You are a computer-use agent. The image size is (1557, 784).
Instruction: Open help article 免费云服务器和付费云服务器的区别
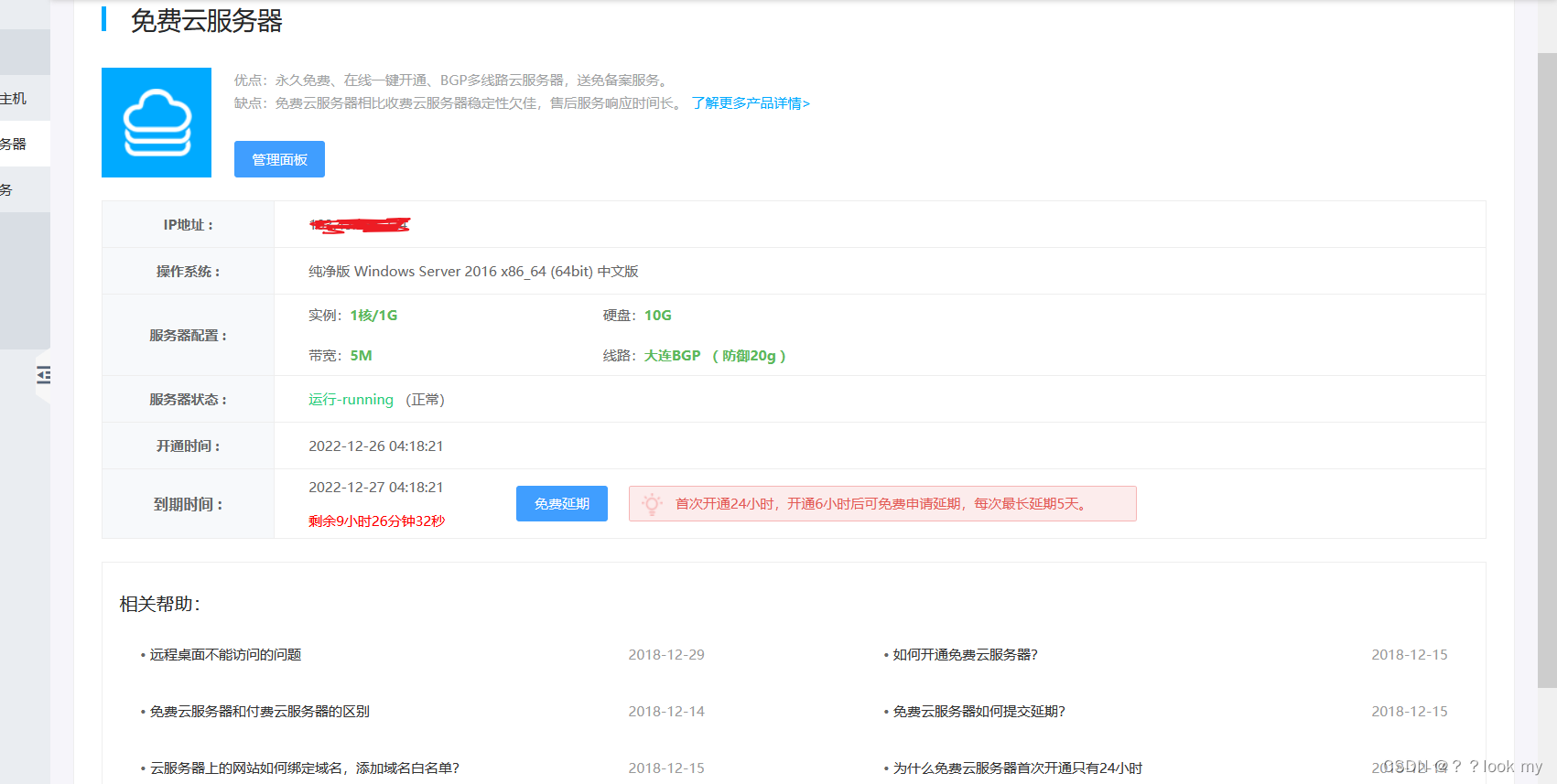point(259,712)
